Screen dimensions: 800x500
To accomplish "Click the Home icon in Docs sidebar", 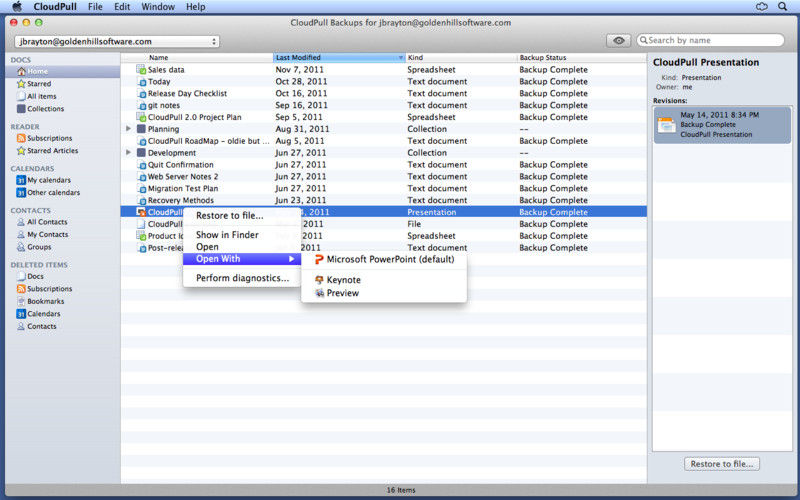I will click(21, 71).
